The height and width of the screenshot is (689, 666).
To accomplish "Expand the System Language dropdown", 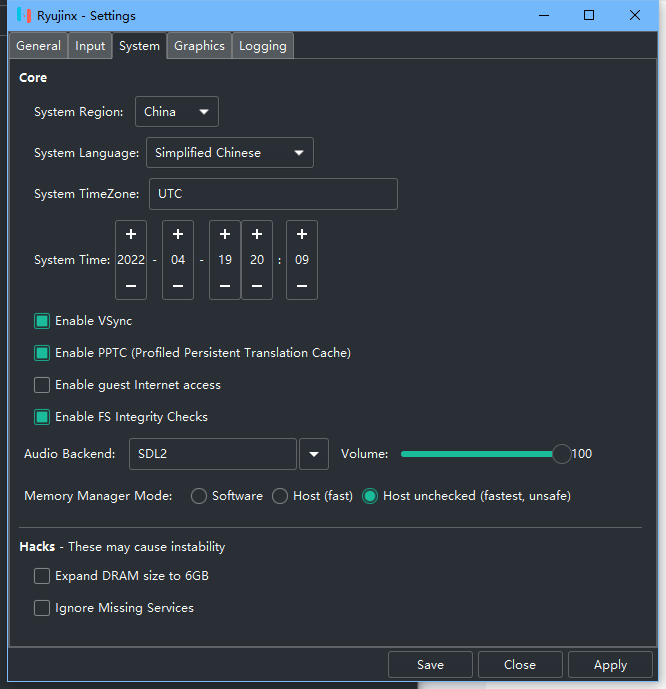I will [x=230, y=153].
